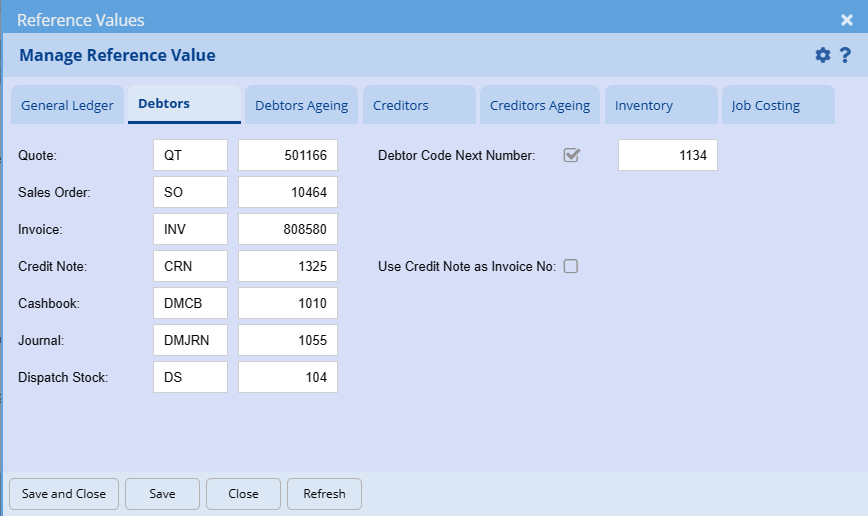Click the Refresh button
This screenshot has width=868, height=516.
pos(324,494)
